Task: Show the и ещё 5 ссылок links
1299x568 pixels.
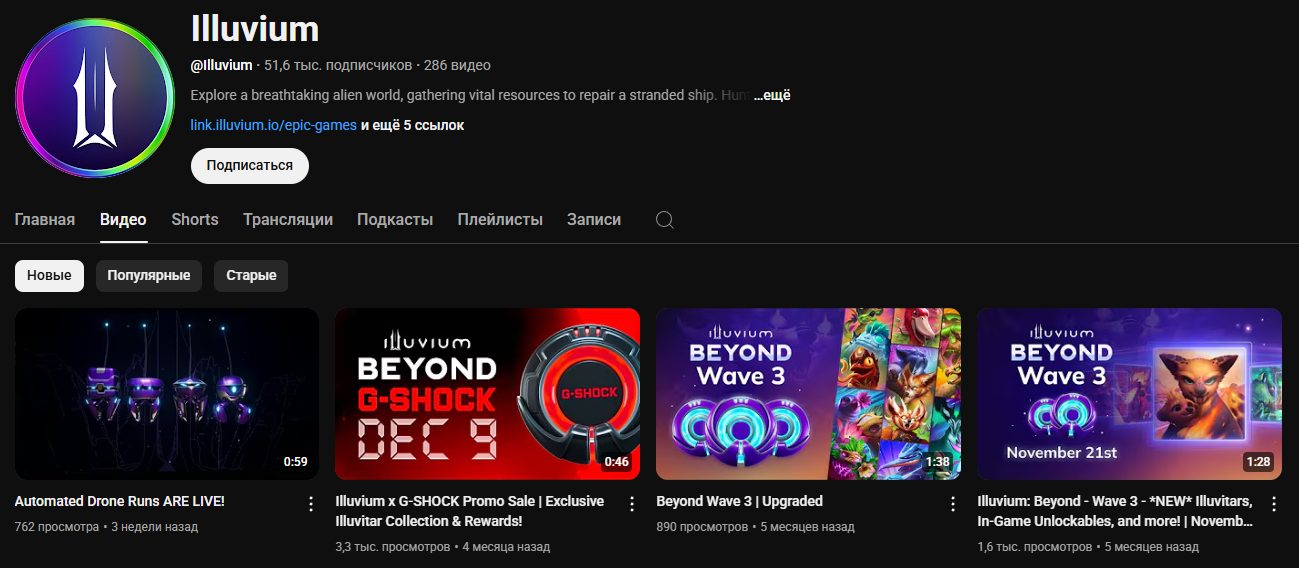Action: 412,125
